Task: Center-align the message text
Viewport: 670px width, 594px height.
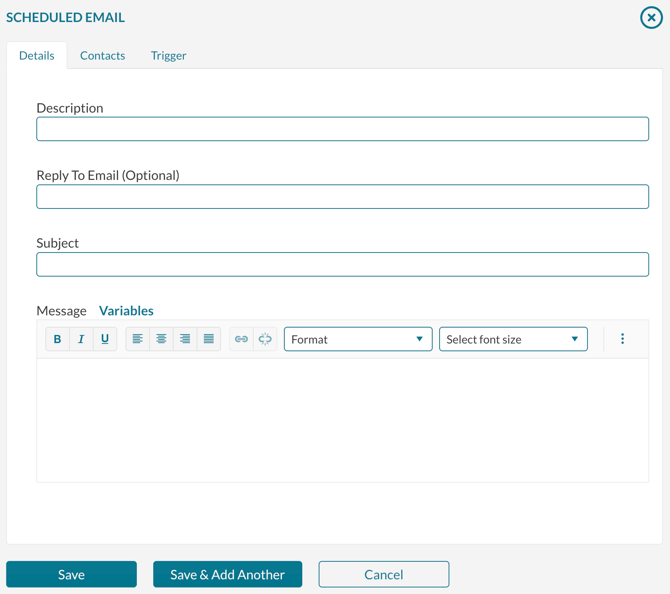Action: click(161, 339)
